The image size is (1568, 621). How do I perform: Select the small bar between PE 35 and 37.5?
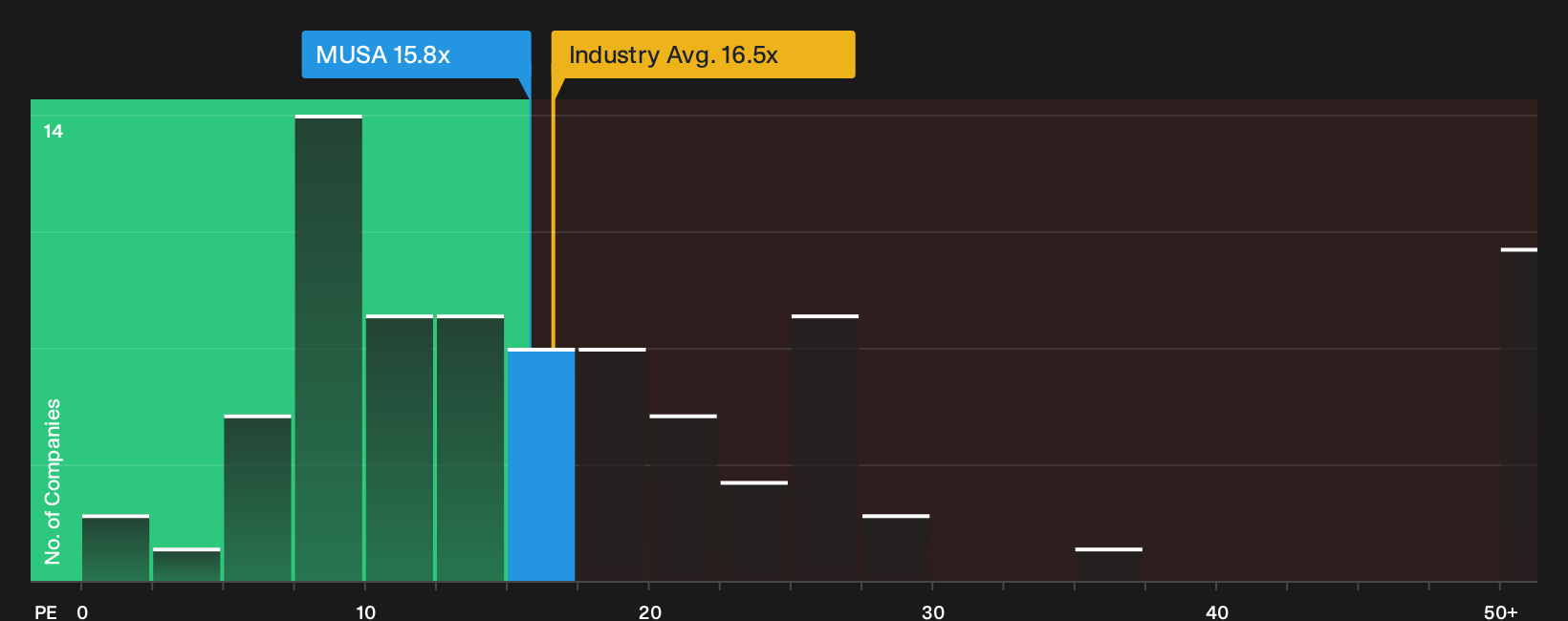1109,565
